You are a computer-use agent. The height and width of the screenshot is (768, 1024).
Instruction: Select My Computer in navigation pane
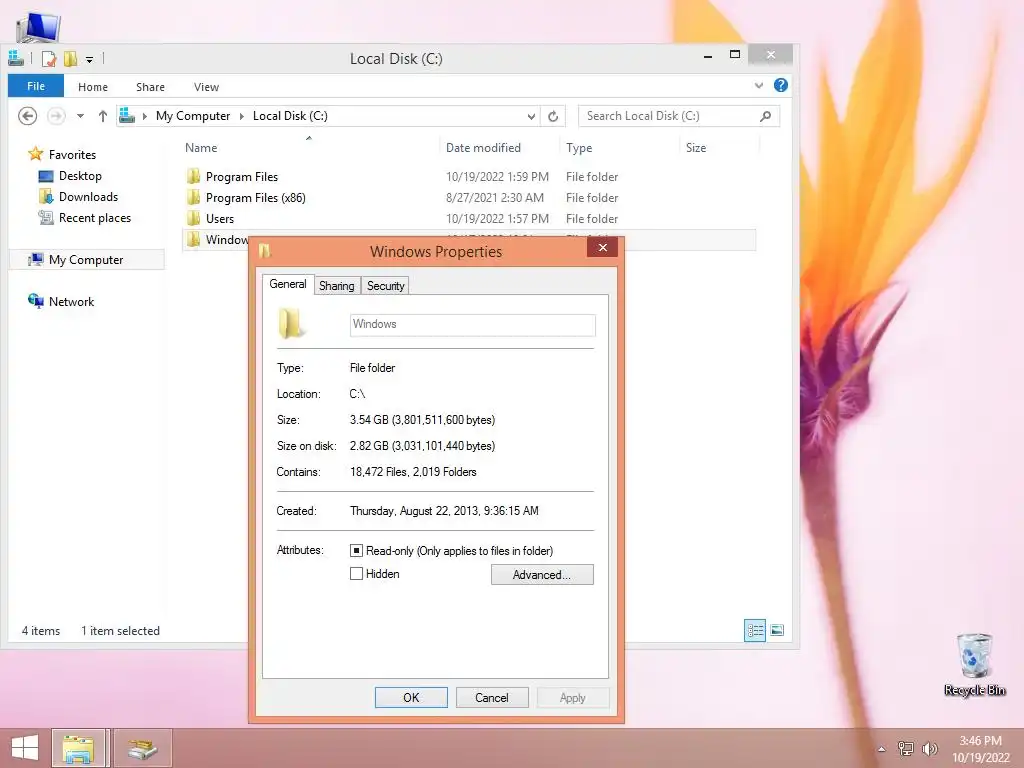pyautogui.click(x=86, y=260)
